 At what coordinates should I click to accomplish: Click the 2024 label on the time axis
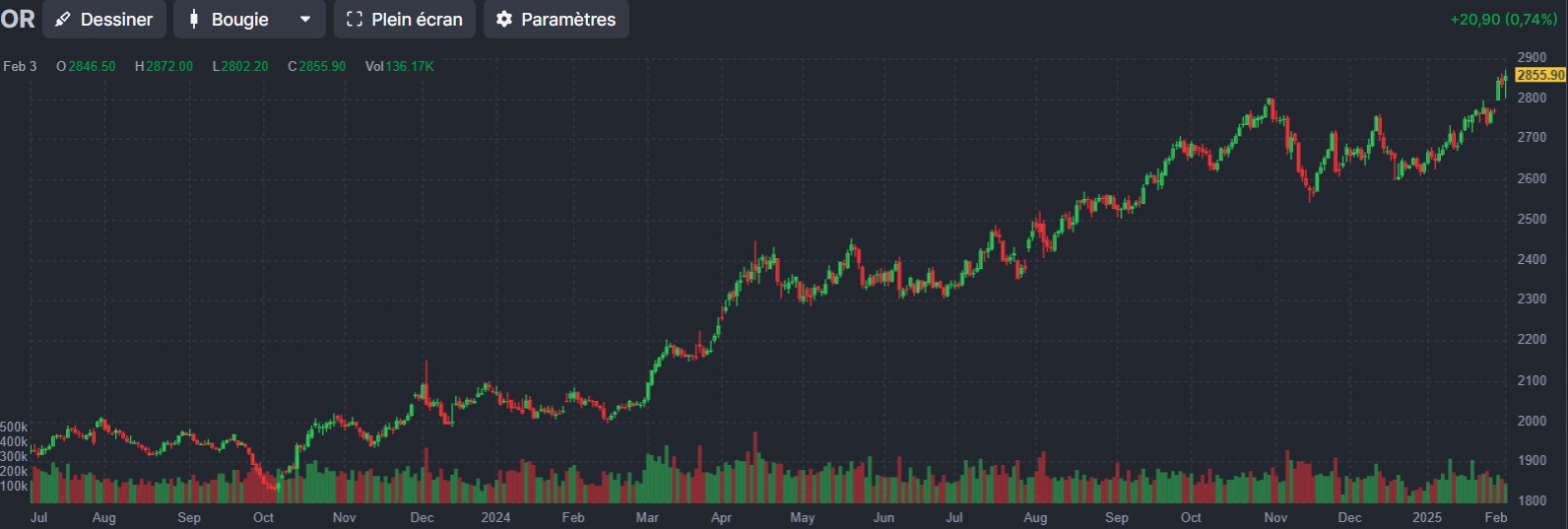point(495,517)
